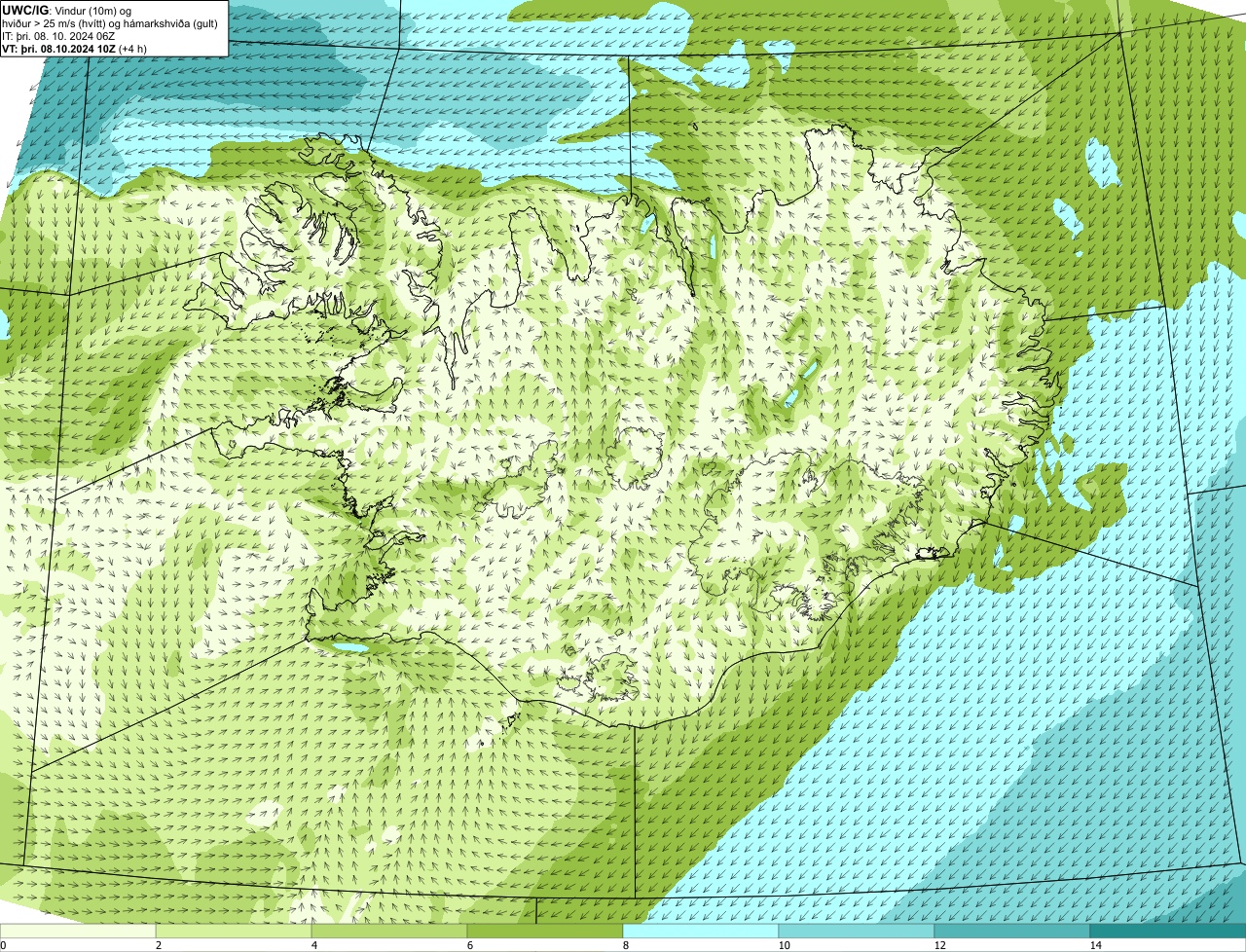Click the pale yellow 0–2 m/s legend swatch
Image resolution: width=1246 pixels, height=952 pixels.
coord(78,932)
